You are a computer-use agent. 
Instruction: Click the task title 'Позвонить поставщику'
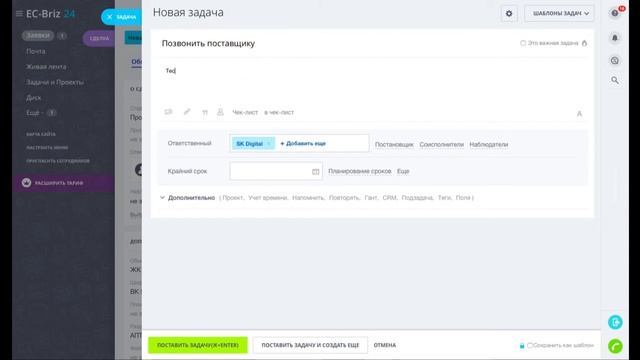208,43
